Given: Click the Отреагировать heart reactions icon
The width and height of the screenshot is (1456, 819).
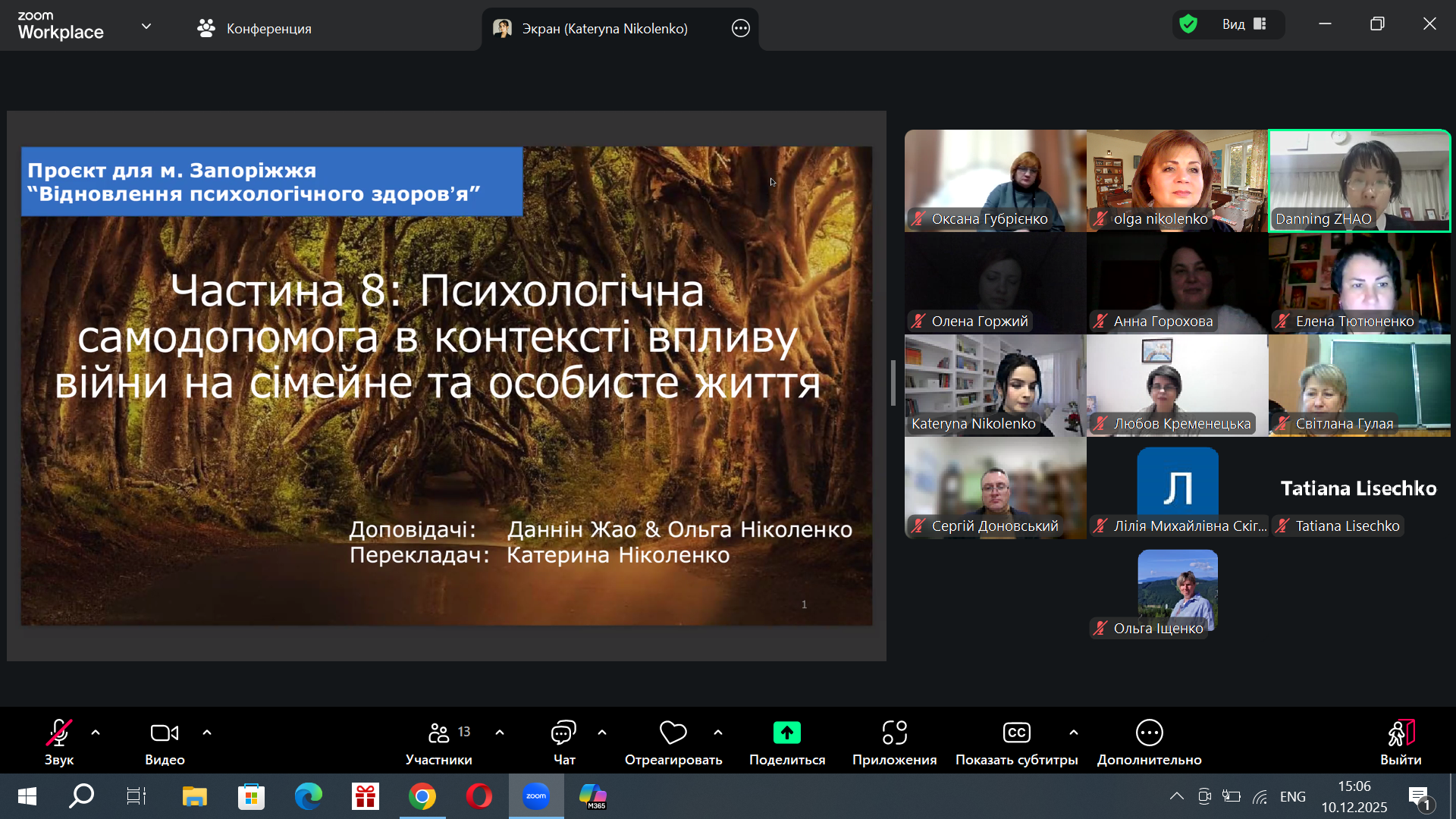Looking at the screenshot, I should pyautogui.click(x=673, y=733).
